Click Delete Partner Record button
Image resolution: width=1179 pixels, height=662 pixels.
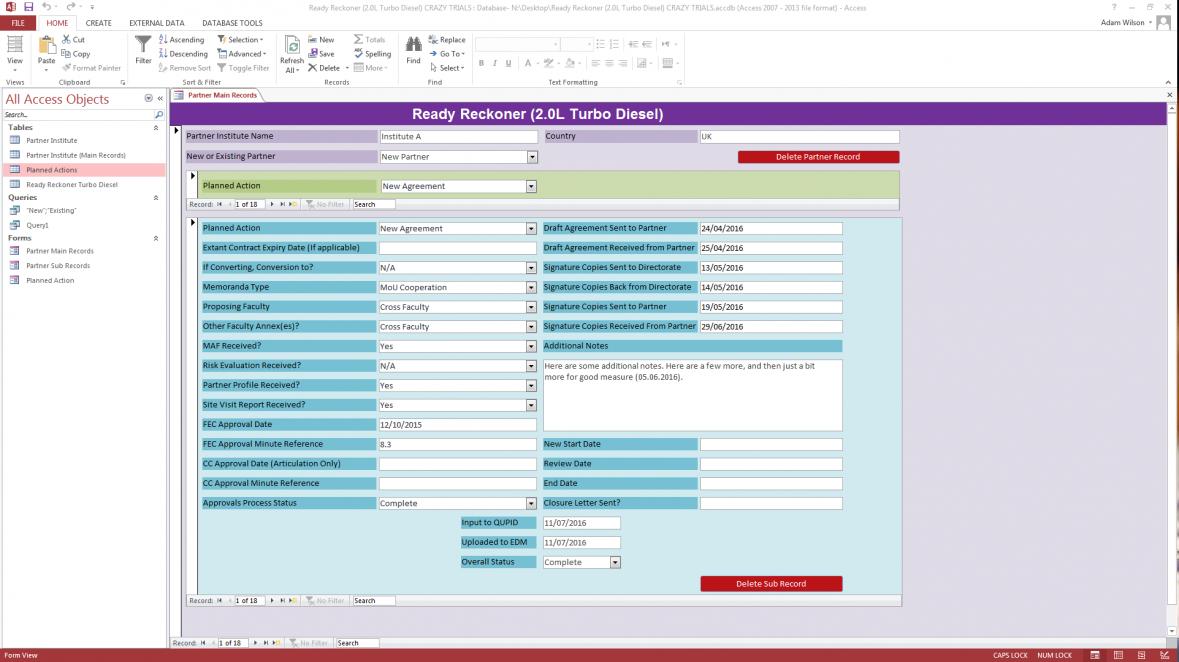(x=818, y=156)
